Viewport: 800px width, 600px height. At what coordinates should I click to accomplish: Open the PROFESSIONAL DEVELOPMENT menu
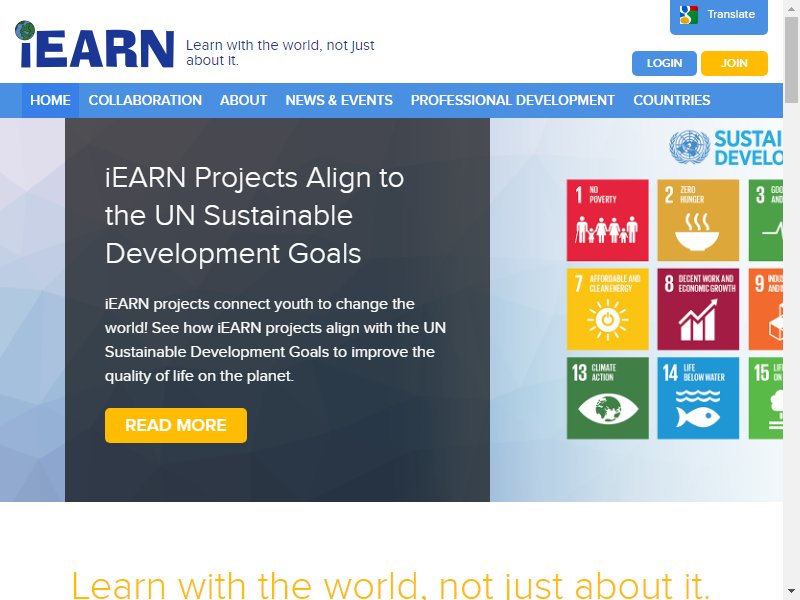[513, 101]
